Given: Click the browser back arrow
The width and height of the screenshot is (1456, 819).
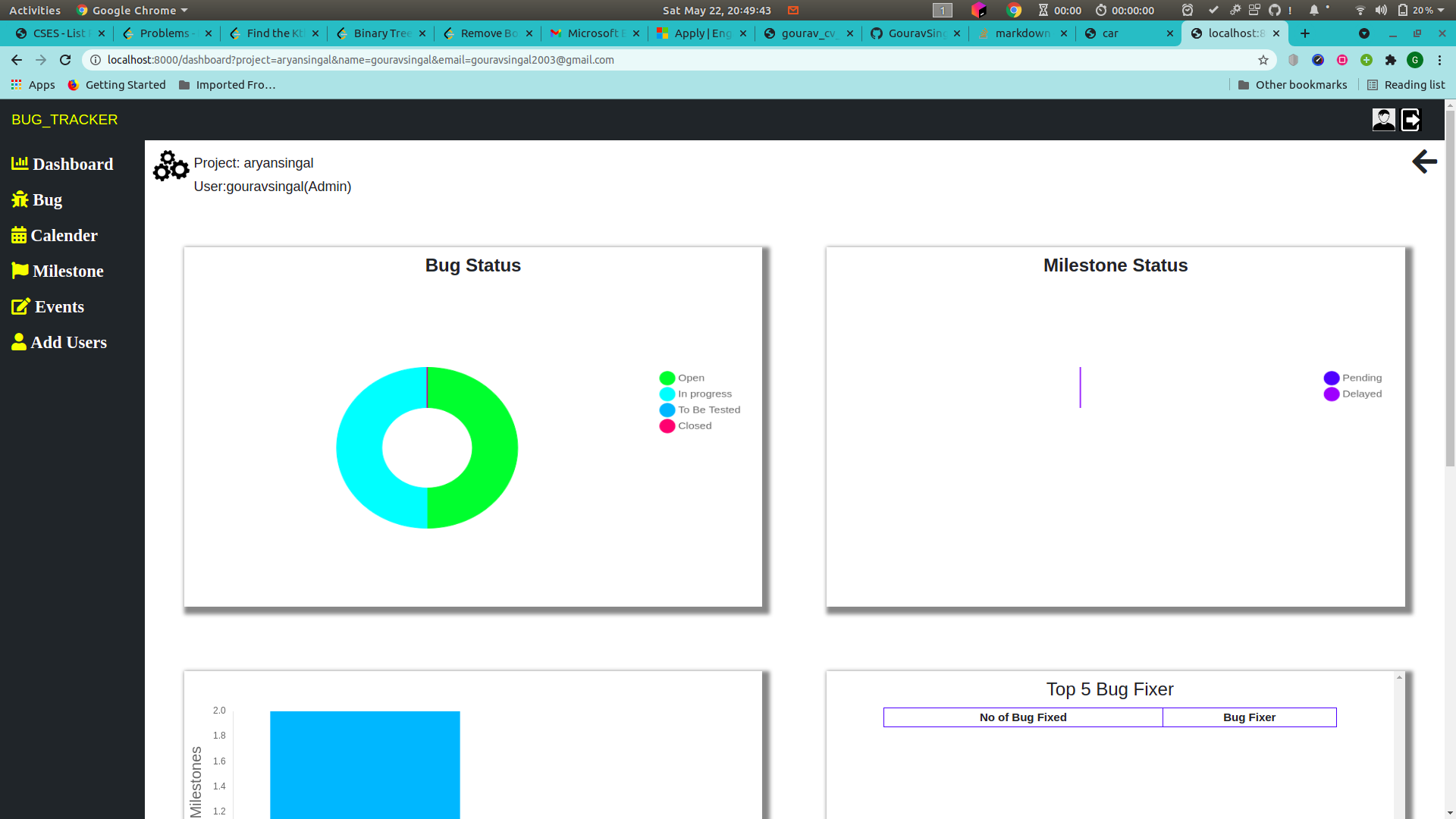Looking at the screenshot, I should pos(17,60).
